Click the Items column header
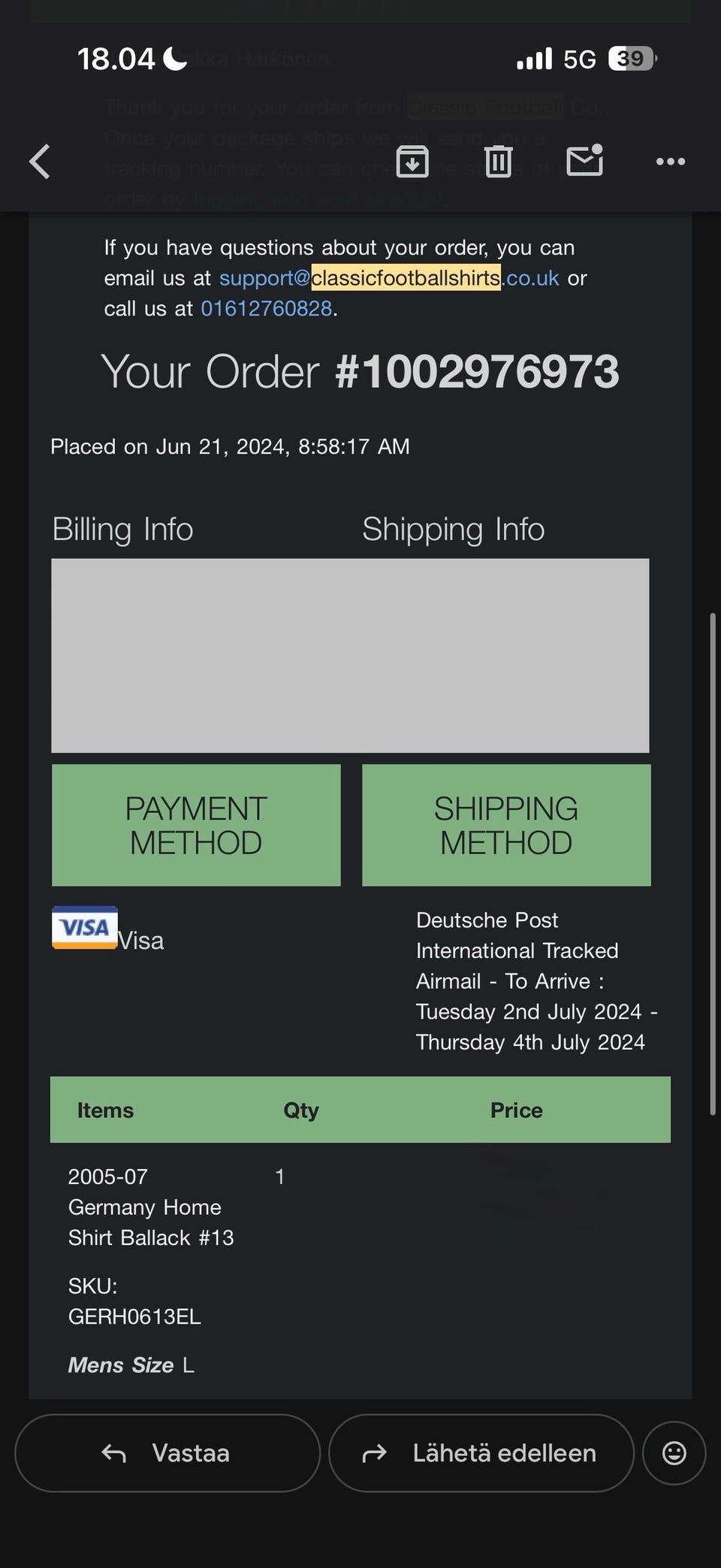Screen dimensions: 721x1568 tap(105, 1110)
